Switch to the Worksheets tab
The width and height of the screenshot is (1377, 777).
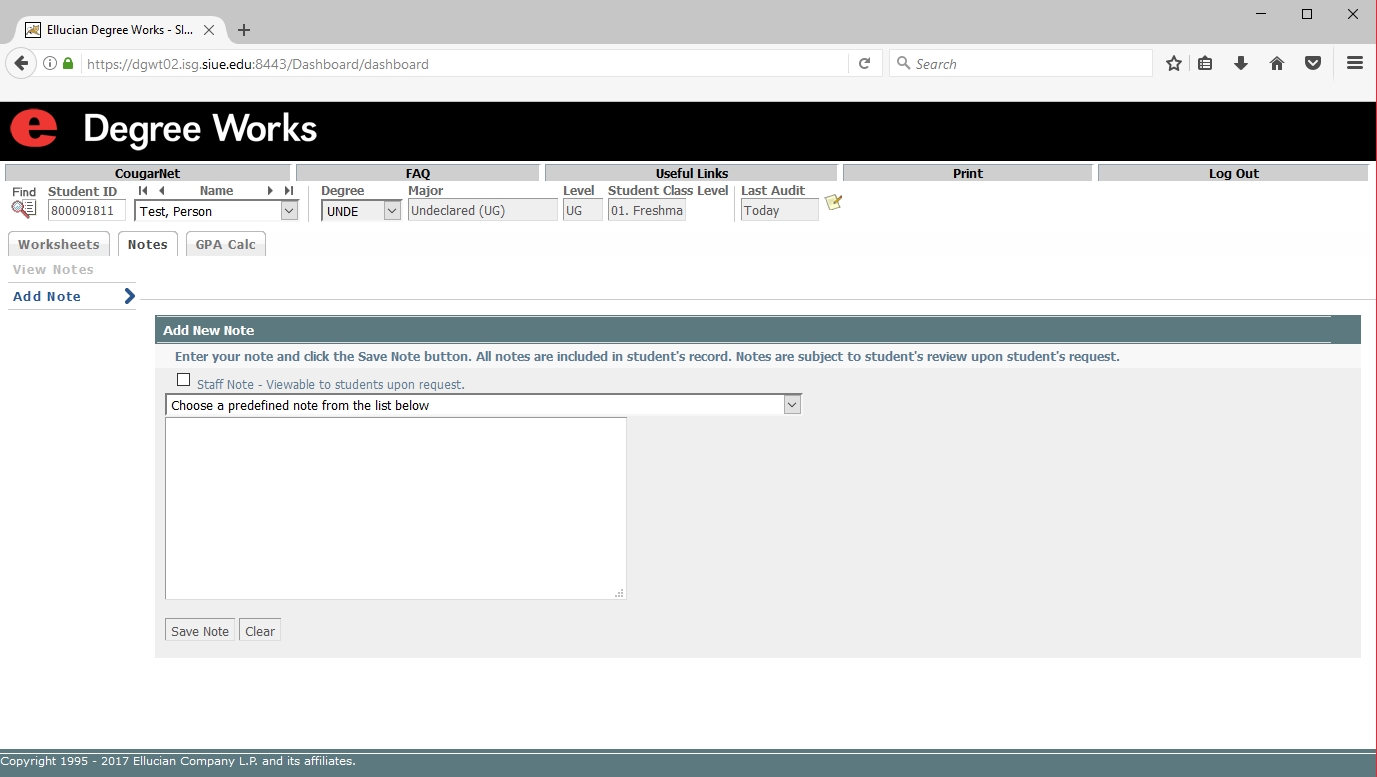(59, 245)
